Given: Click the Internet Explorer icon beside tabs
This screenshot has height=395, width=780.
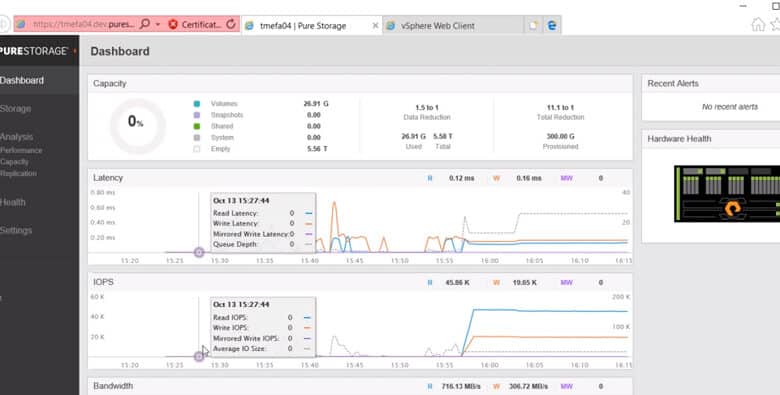Looking at the screenshot, I should click(x=552, y=25).
